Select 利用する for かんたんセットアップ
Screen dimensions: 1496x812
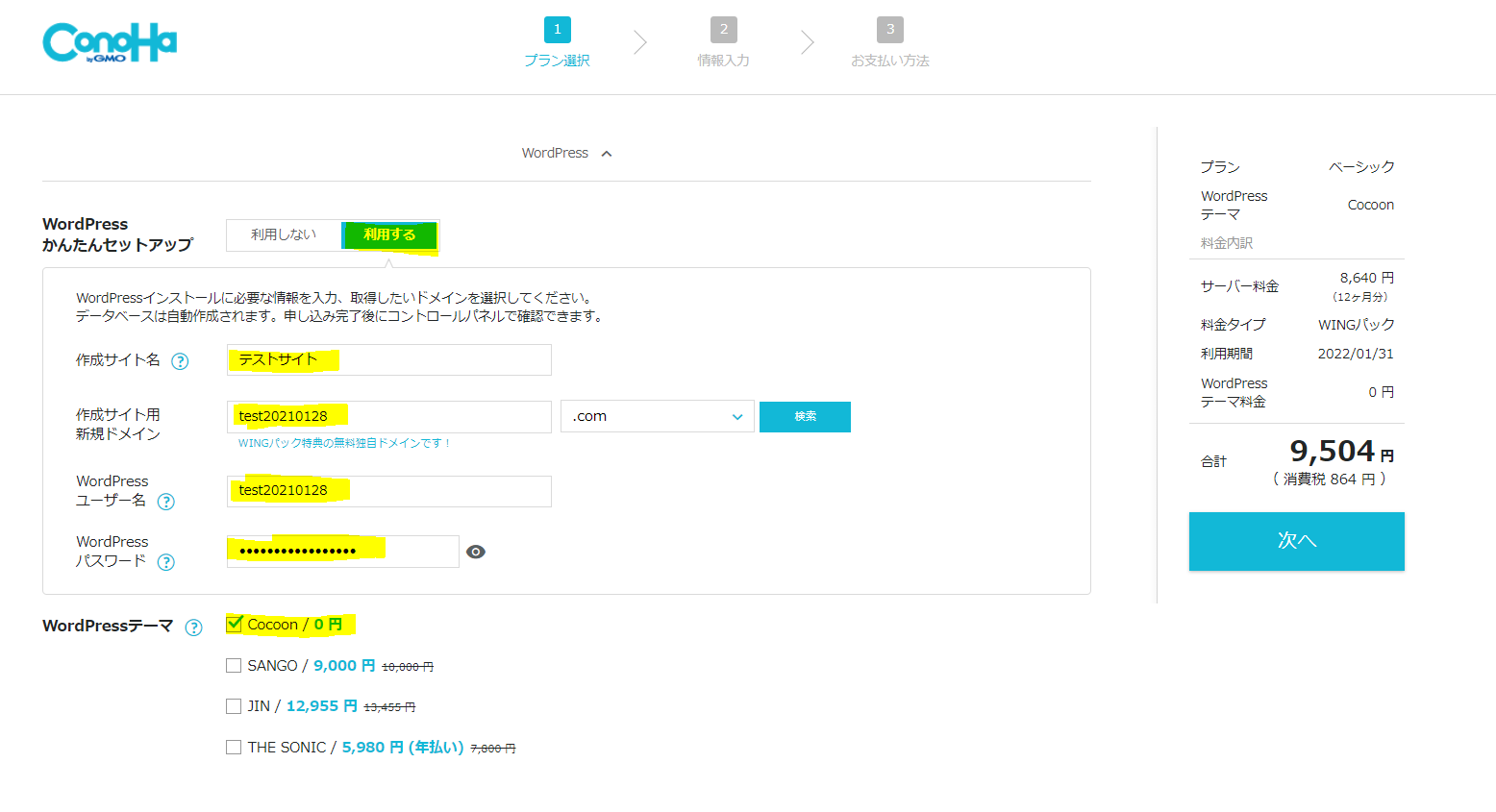[x=389, y=235]
